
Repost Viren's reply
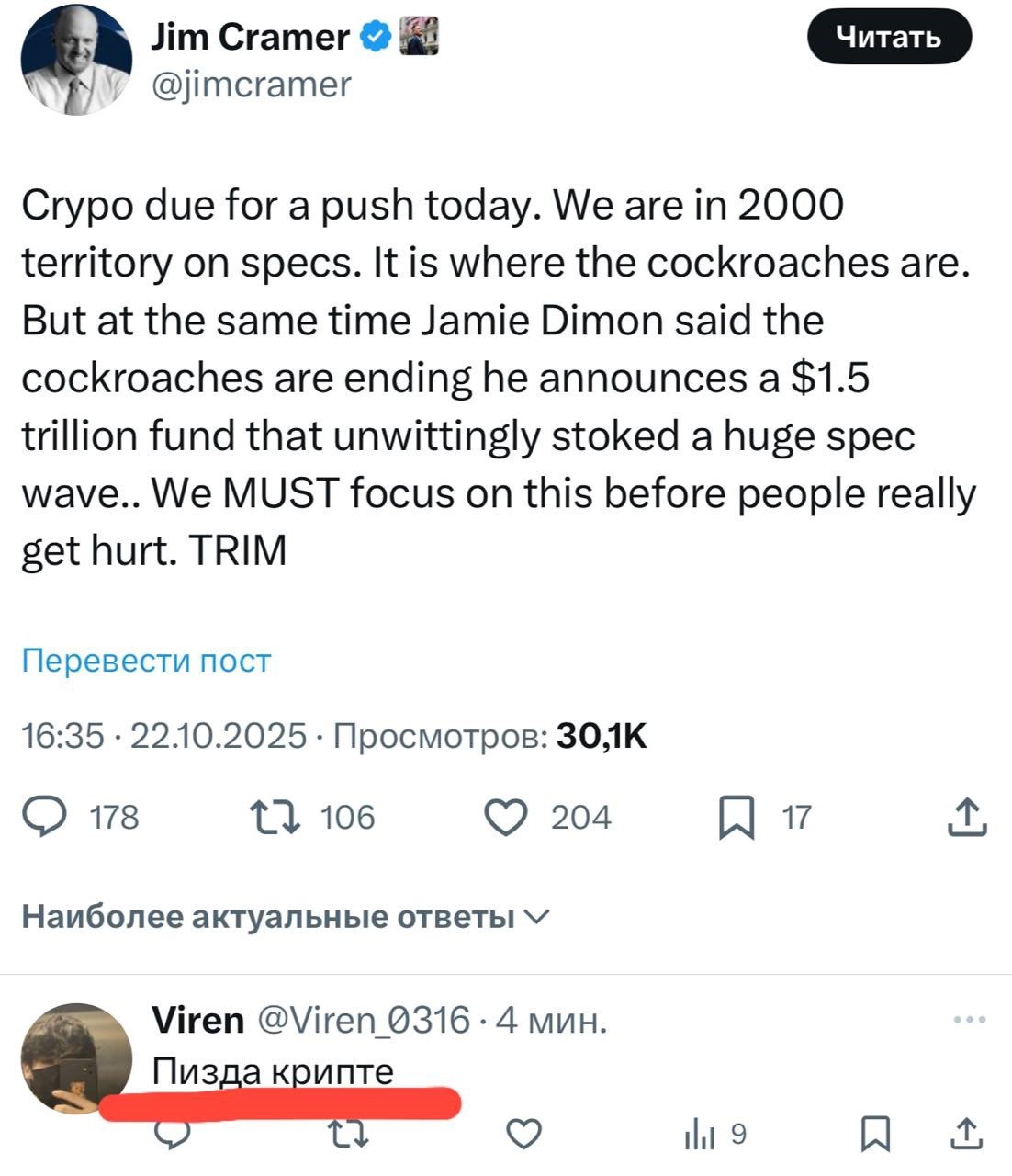click(352, 1136)
